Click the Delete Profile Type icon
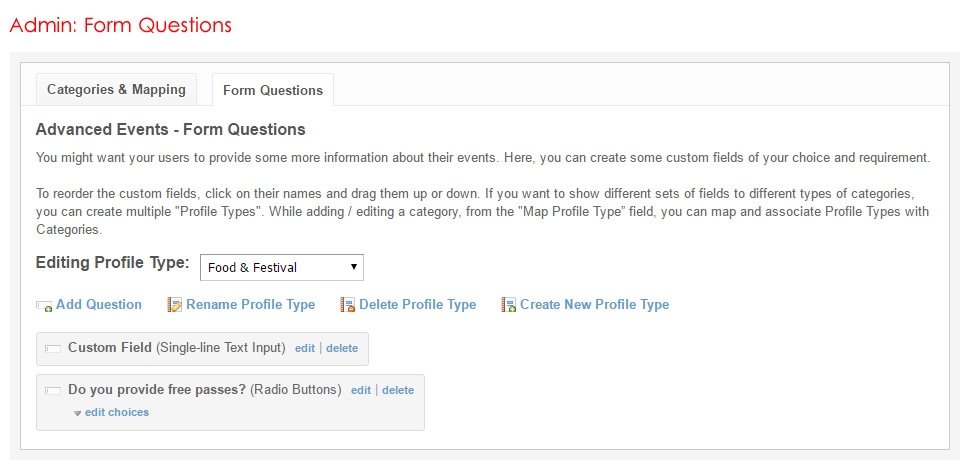 point(348,305)
